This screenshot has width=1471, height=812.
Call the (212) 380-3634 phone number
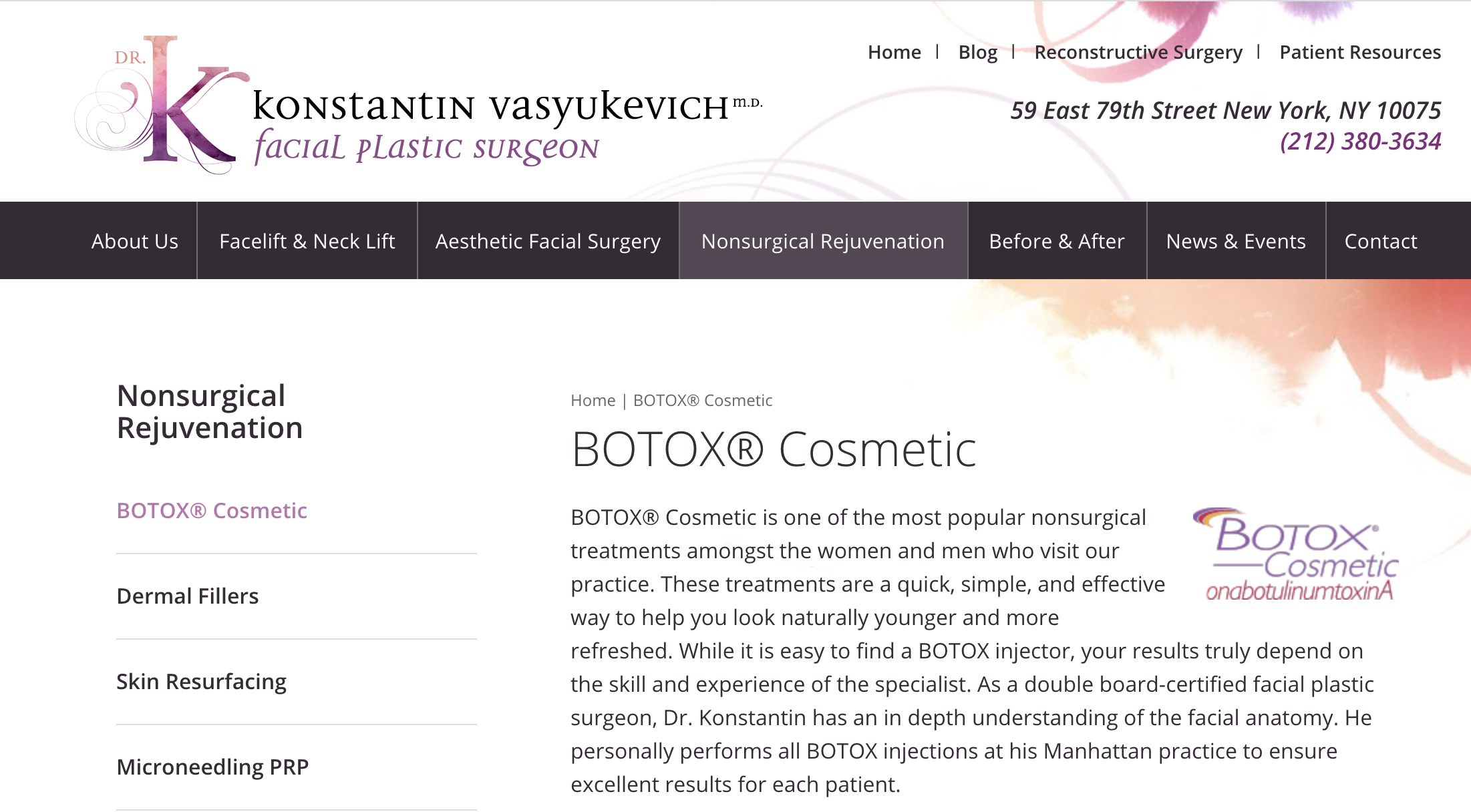coord(1360,142)
